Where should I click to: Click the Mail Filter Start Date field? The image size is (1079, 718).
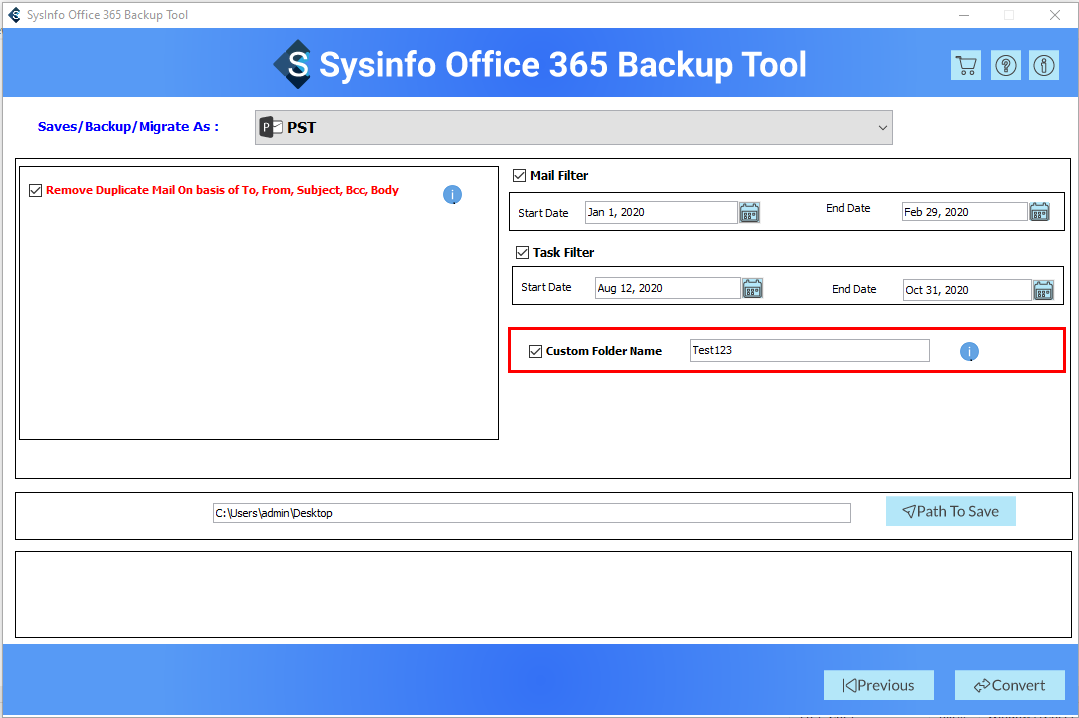661,212
